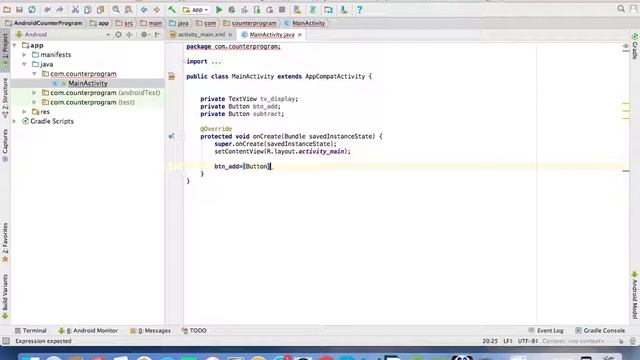The width and height of the screenshot is (640, 360).
Task: Undo the last edit via the toolbar arrow
Action: (x=48, y=9)
